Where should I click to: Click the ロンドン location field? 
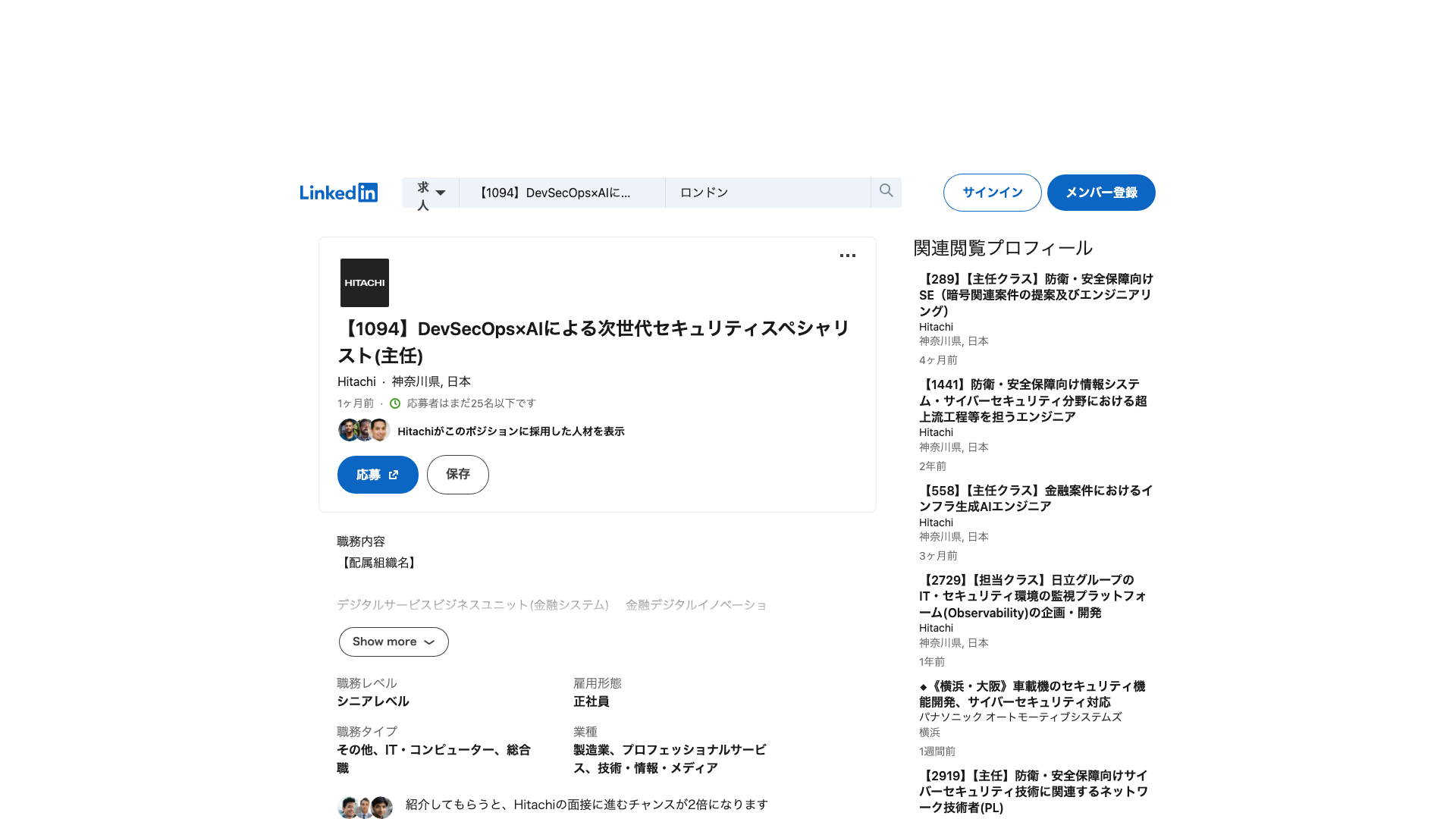click(767, 193)
